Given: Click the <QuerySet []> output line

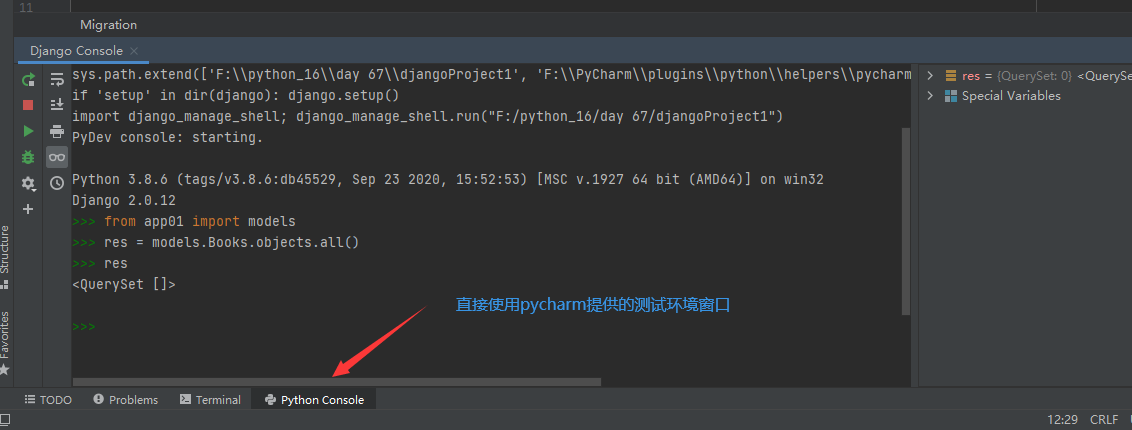Looking at the screenshot, I should point(124,284).
